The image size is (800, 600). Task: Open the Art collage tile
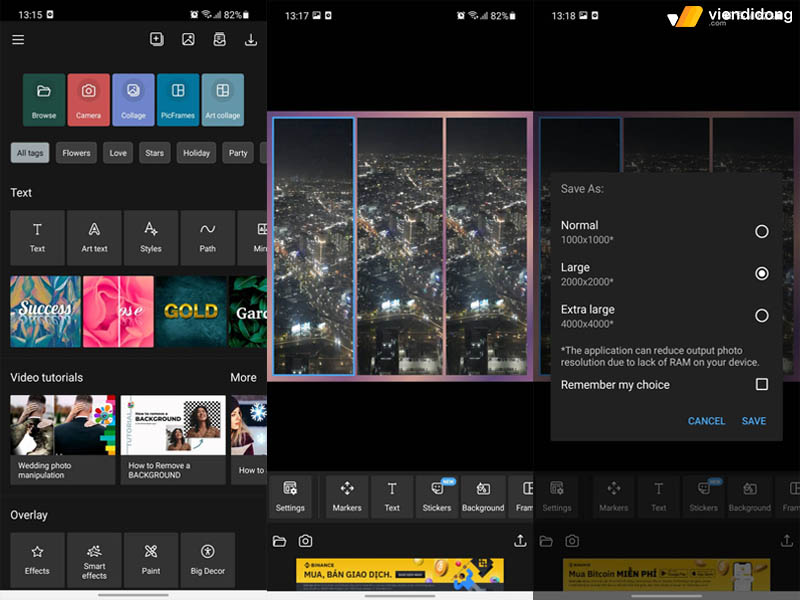222,99
